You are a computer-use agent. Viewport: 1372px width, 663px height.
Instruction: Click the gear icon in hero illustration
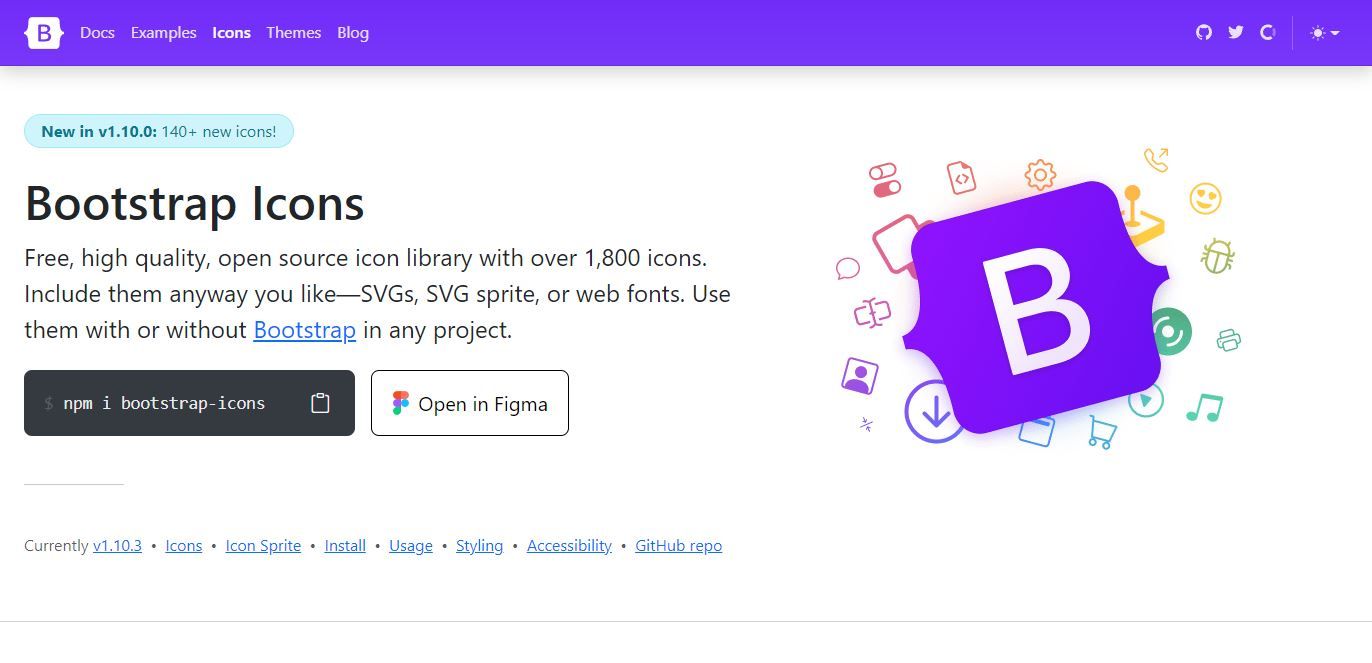1040,176
